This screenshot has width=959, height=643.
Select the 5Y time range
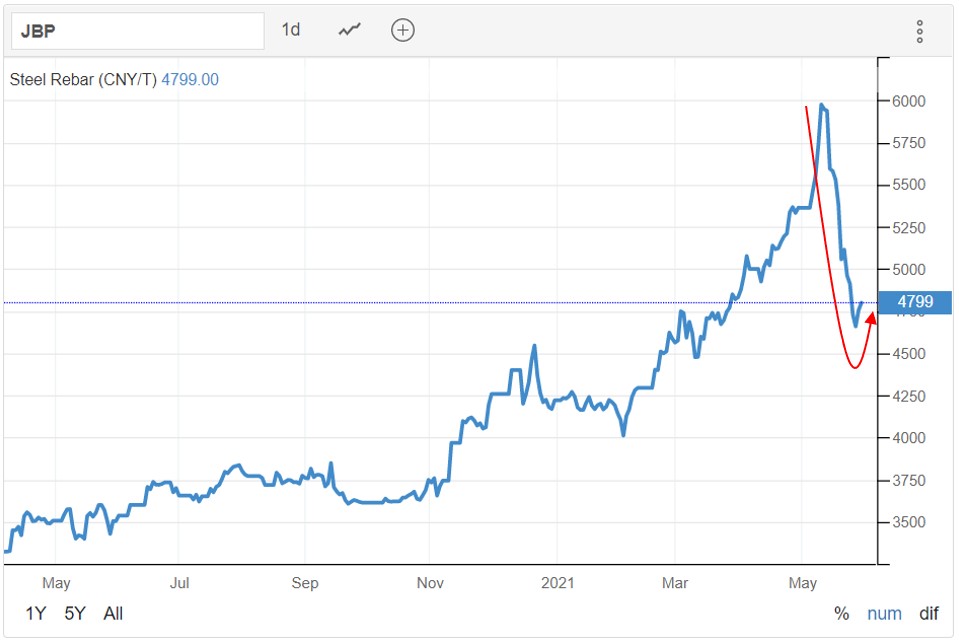tap(75, 613)
